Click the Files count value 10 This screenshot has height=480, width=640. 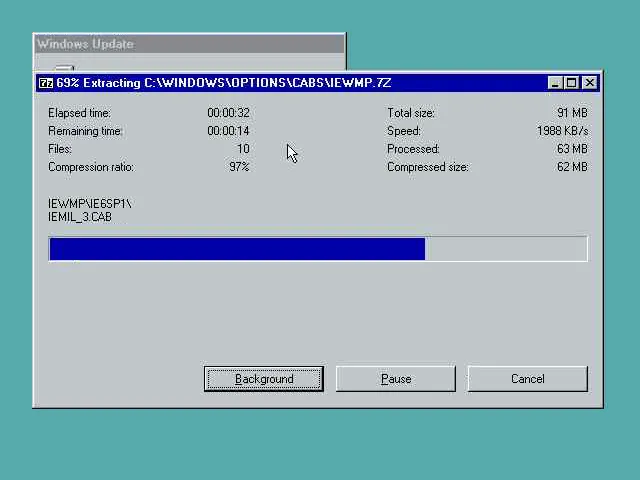243,149
